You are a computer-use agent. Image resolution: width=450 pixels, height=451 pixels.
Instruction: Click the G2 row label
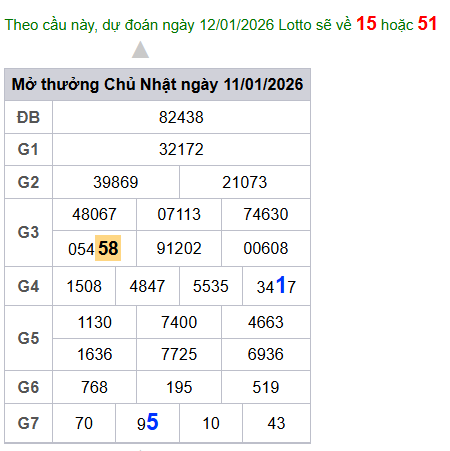click(x=28, y=182)
